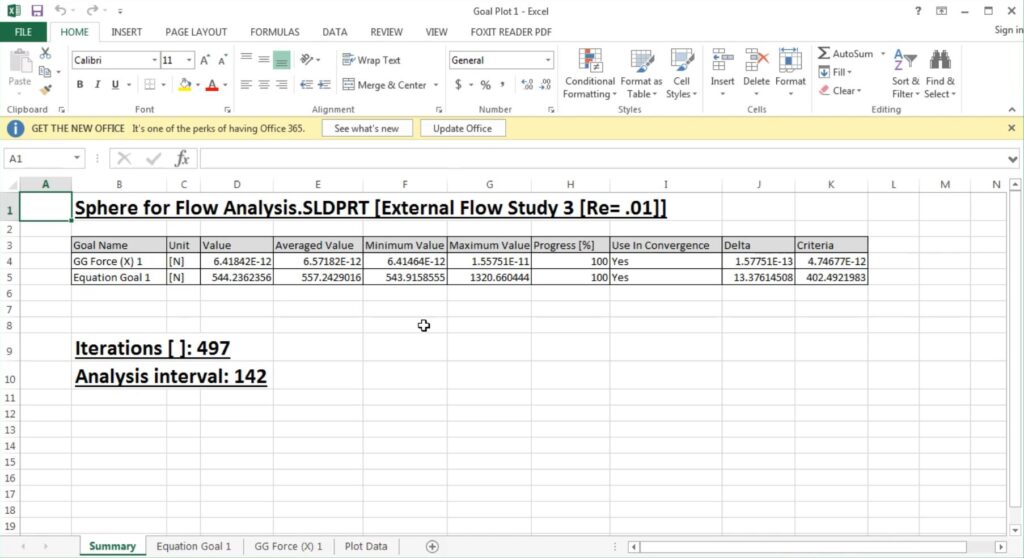Center text horizontally icon
The width and height of the screenshot is (1024, 558).
click(264, 85)
